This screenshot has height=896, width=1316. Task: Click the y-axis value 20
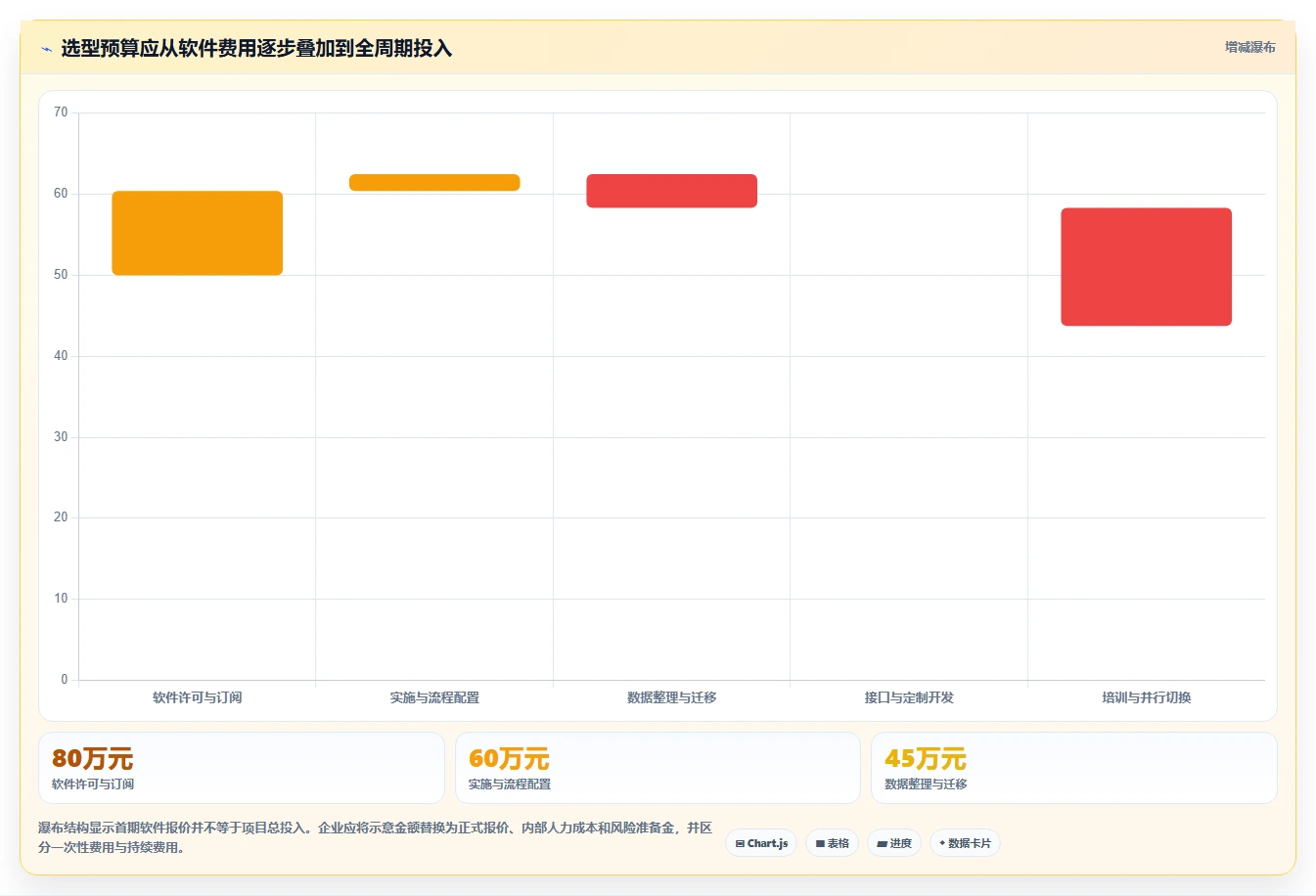coord(61,517)
